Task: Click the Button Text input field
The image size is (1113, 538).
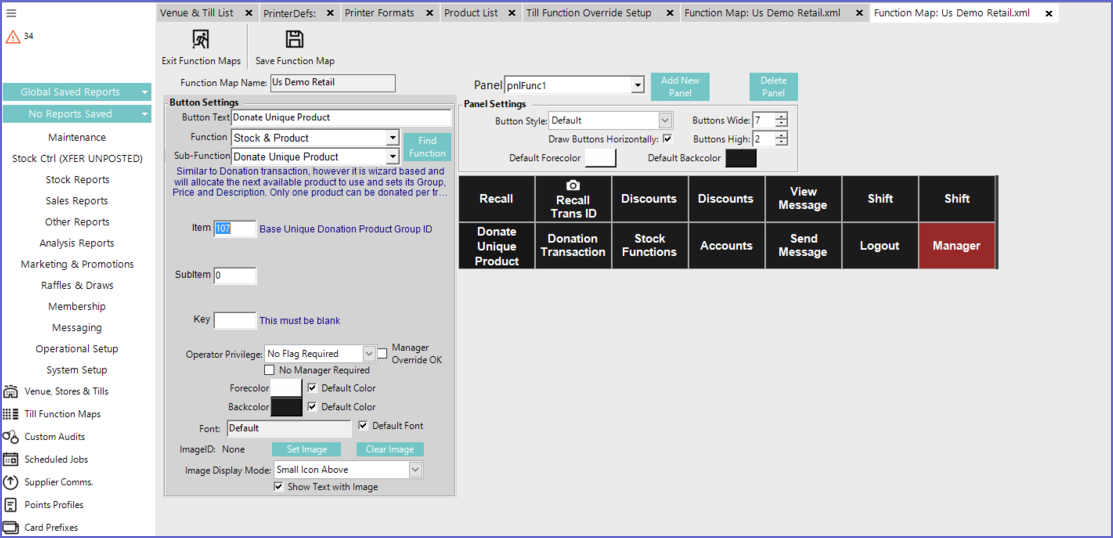Action: (x=341, y=118)
